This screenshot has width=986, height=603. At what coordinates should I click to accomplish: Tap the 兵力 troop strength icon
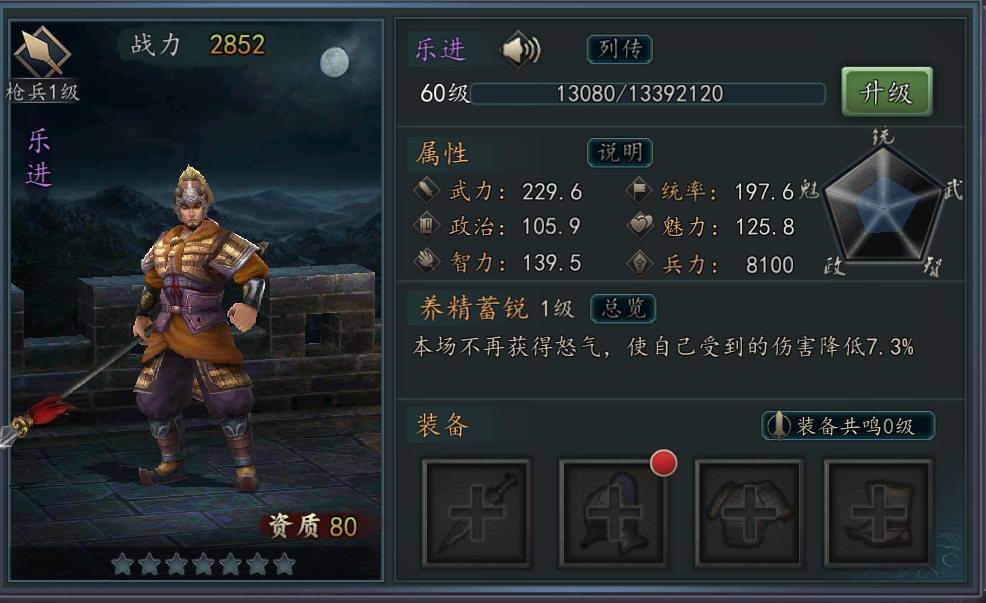(640, 263)
